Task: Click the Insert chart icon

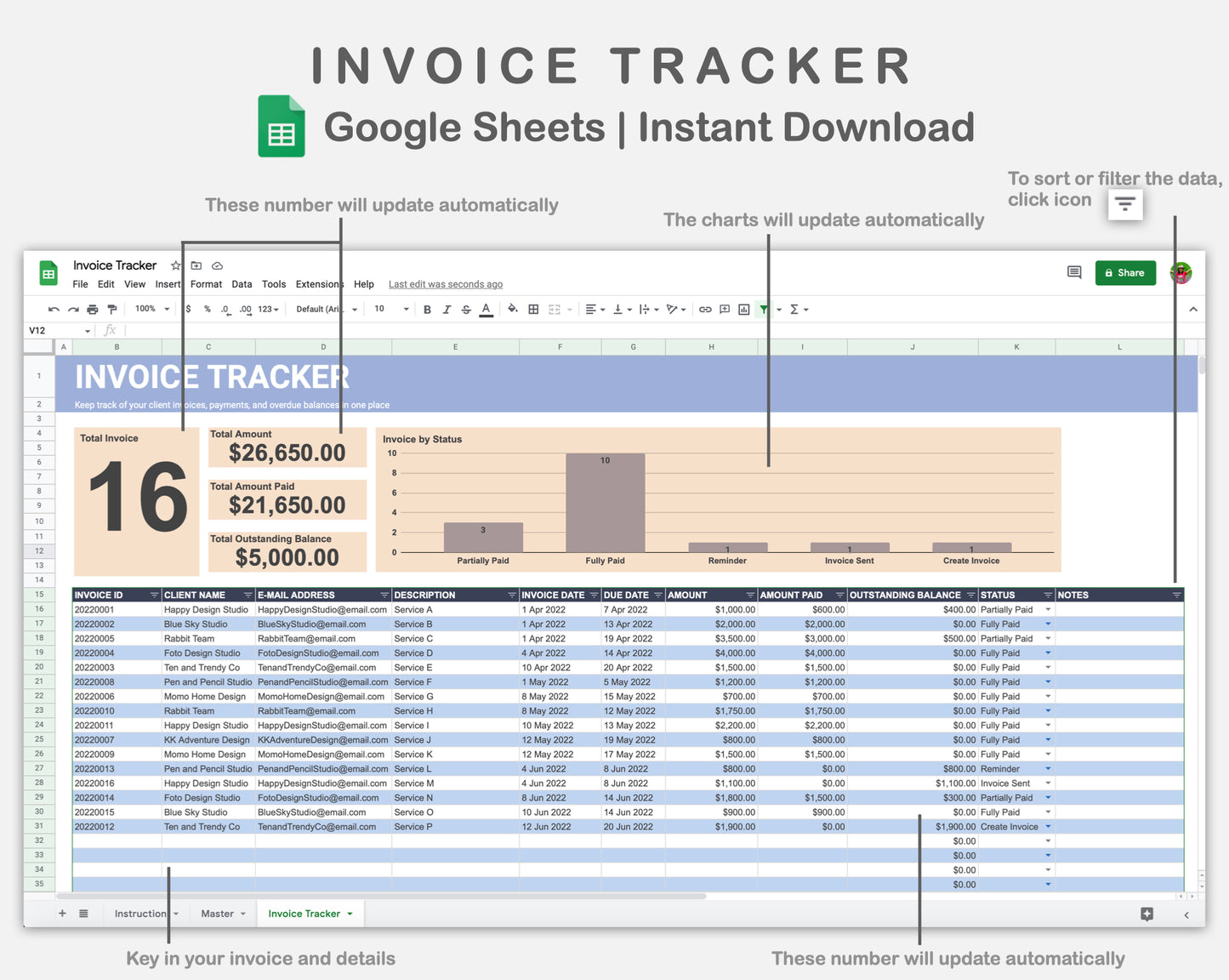Action: coord(744,310)
